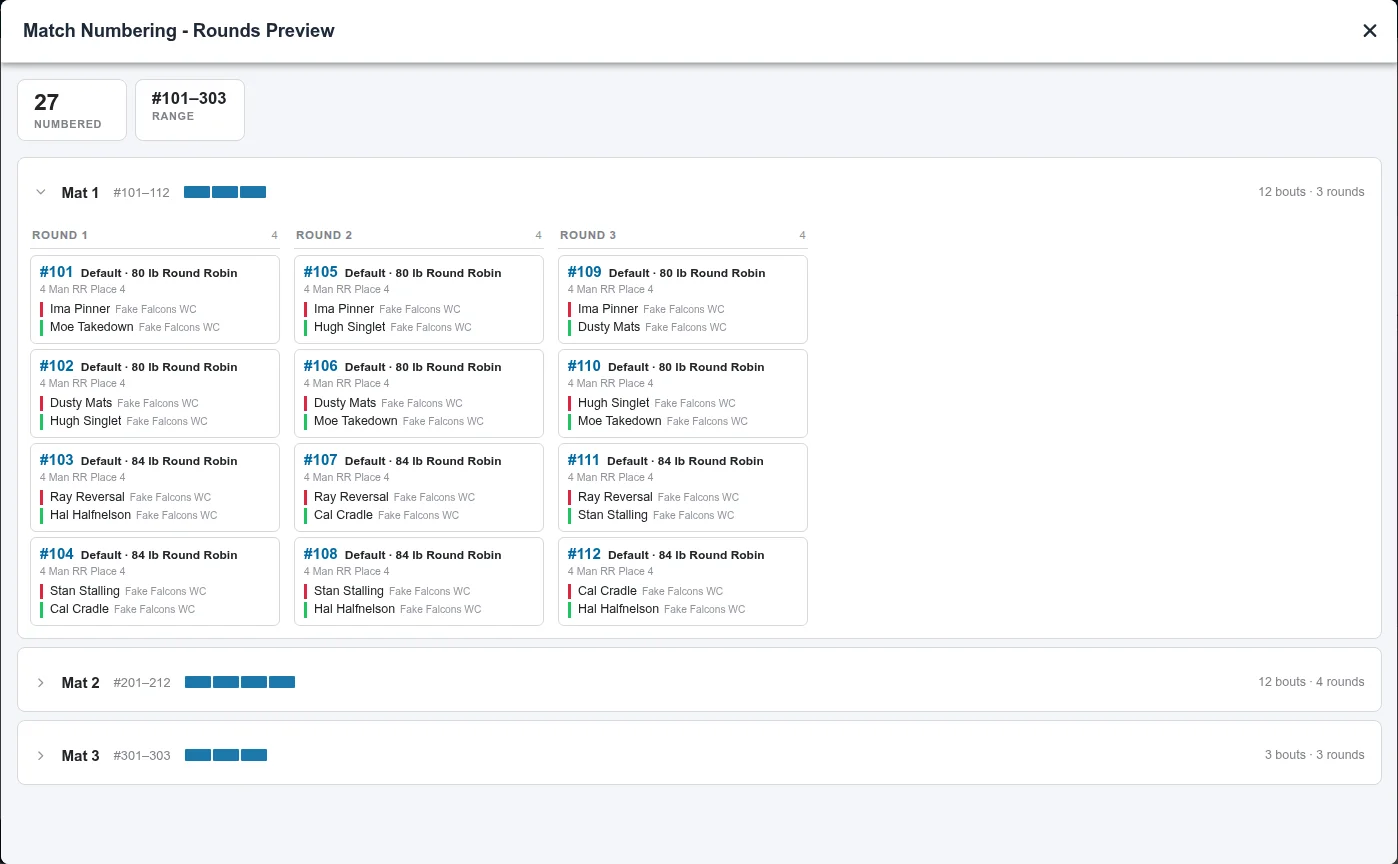Screen dimensions: 1398x864
Task: Click the Mat 3 header title
Action: [x=81, y=756]
